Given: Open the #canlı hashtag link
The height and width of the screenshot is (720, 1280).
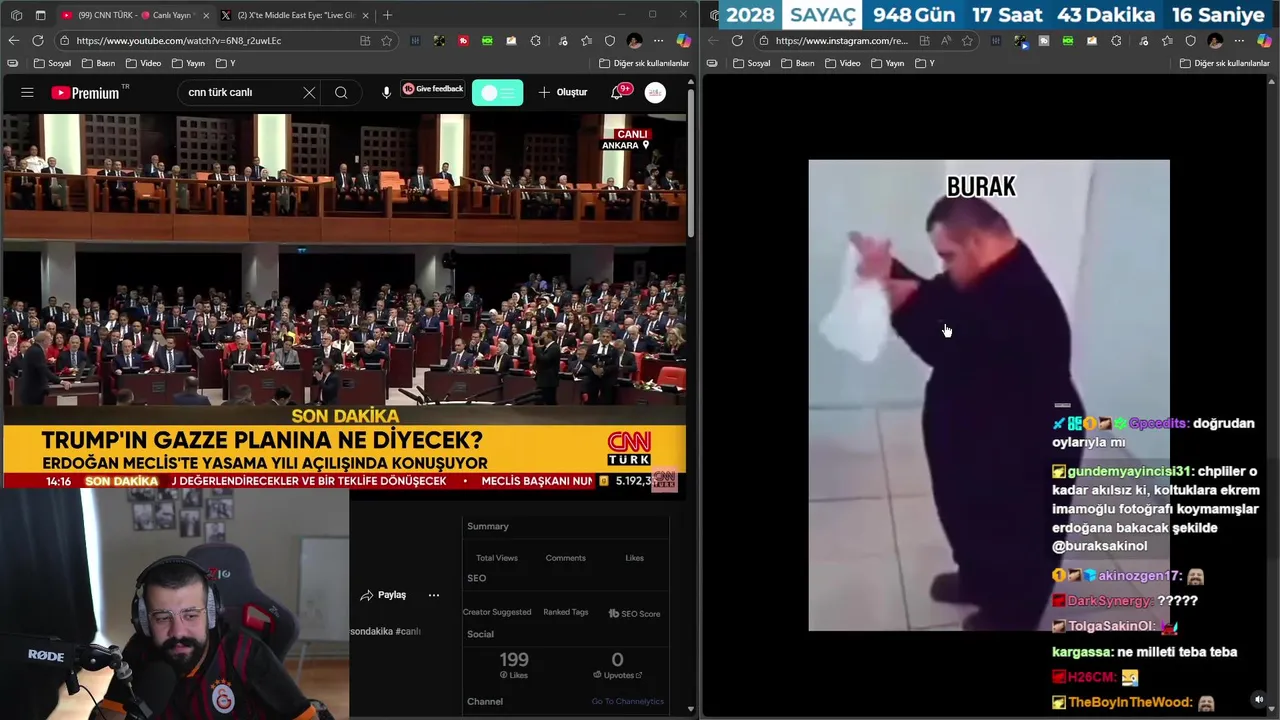Looking at the screenshot, I should click(408, 632).
